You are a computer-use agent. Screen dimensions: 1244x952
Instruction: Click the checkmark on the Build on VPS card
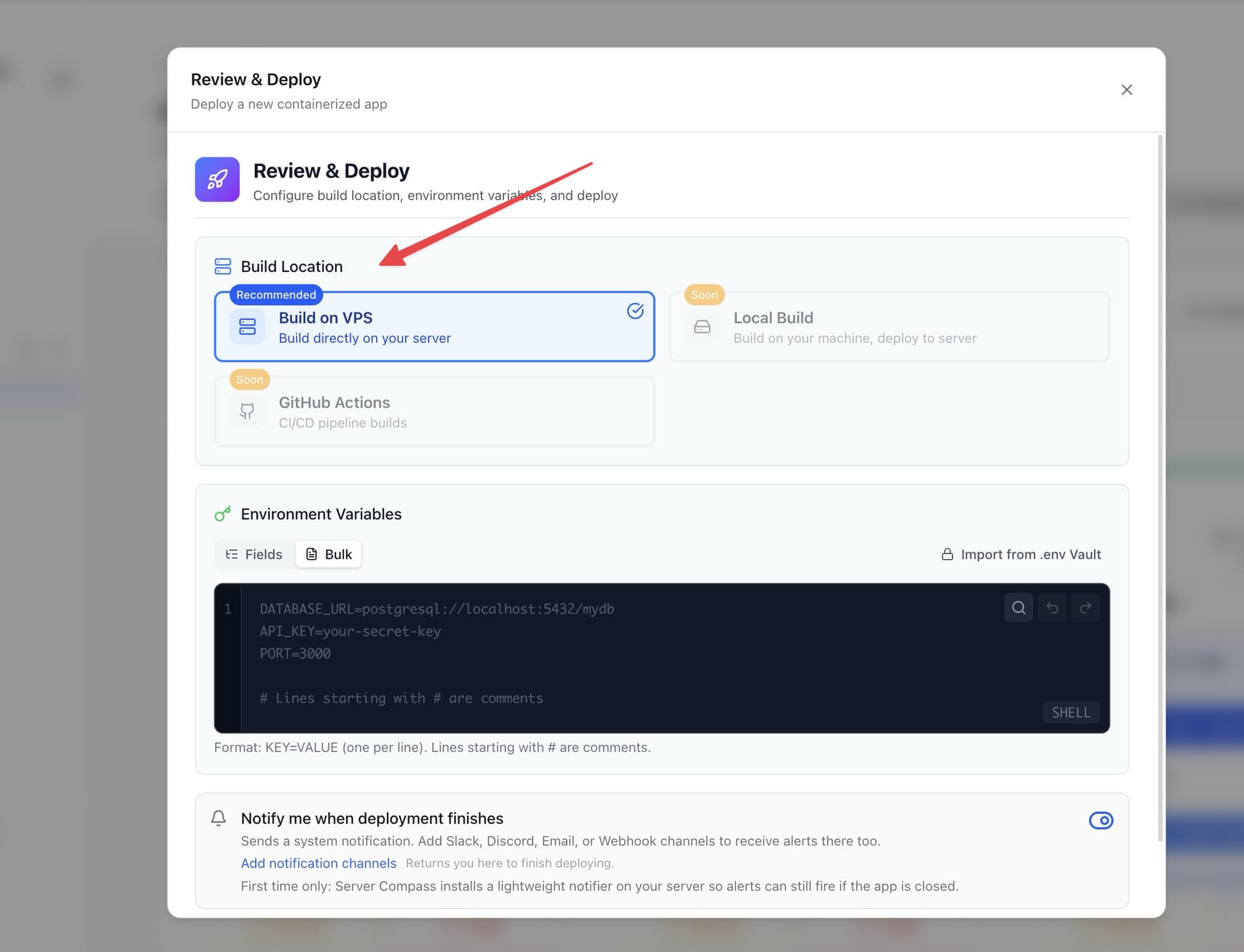tap(635, 311)
